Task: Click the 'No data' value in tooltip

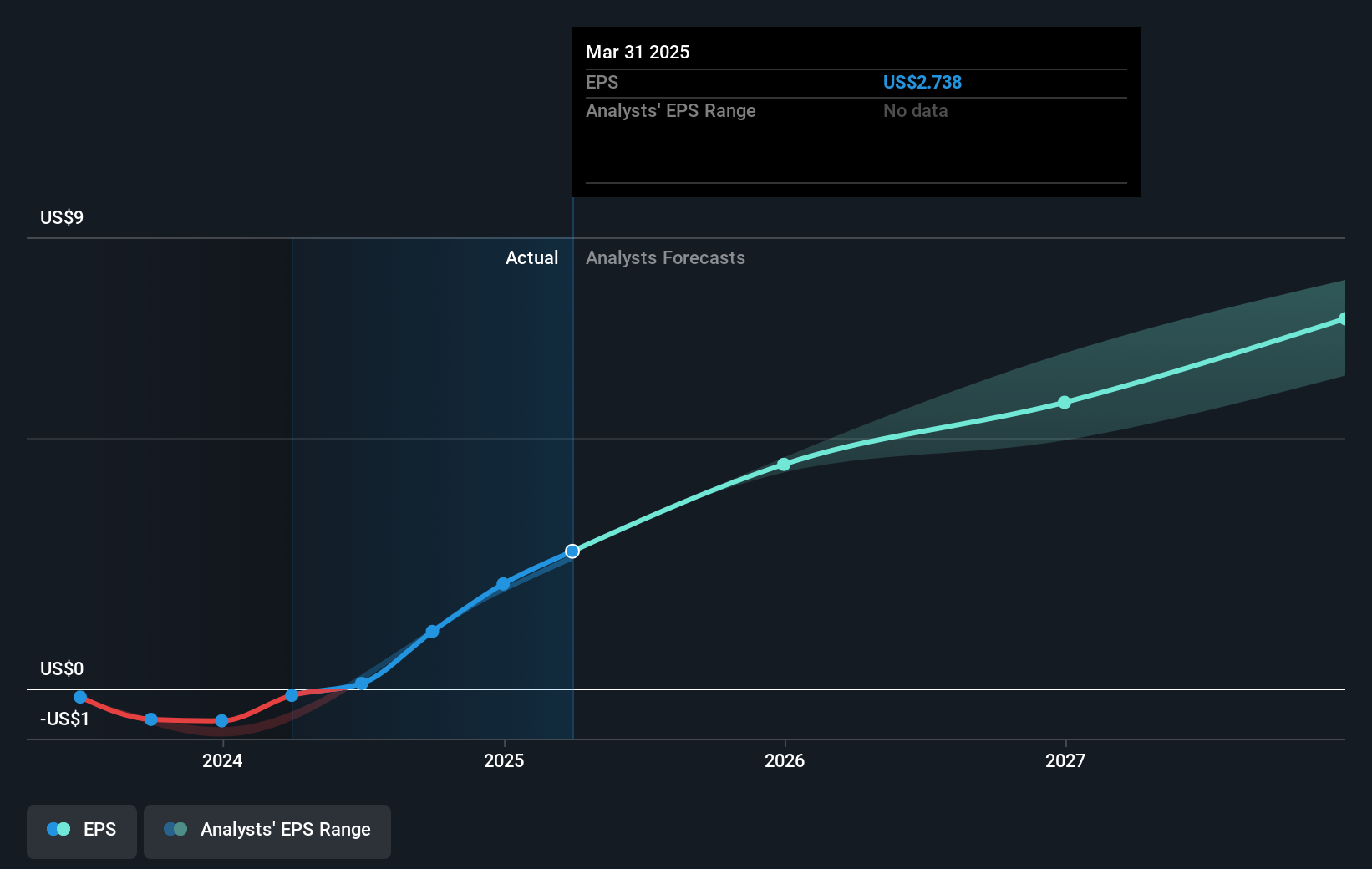Action: [x=915, y=110]
